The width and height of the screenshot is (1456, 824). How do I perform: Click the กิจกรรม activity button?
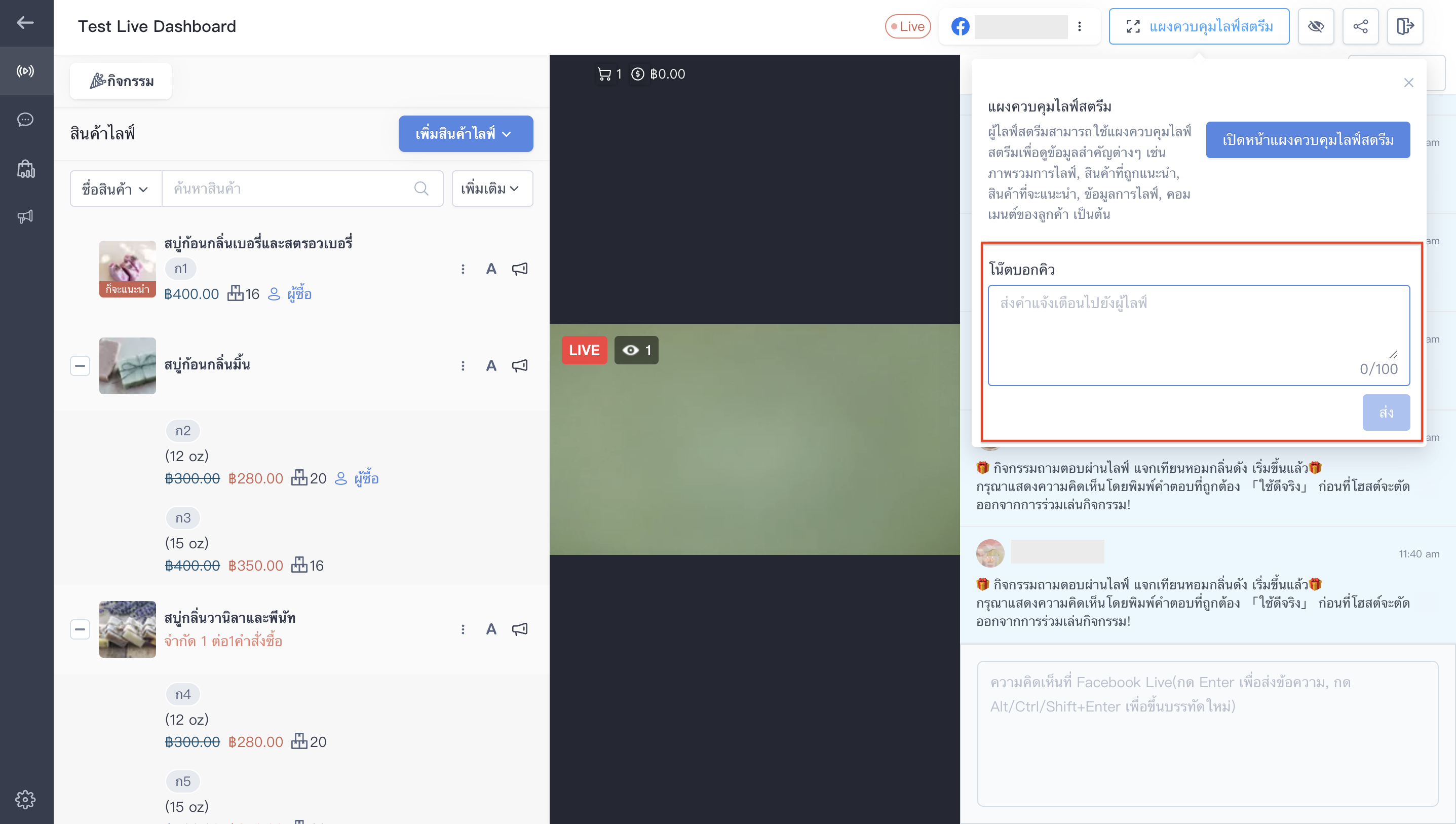coord(121,81)
